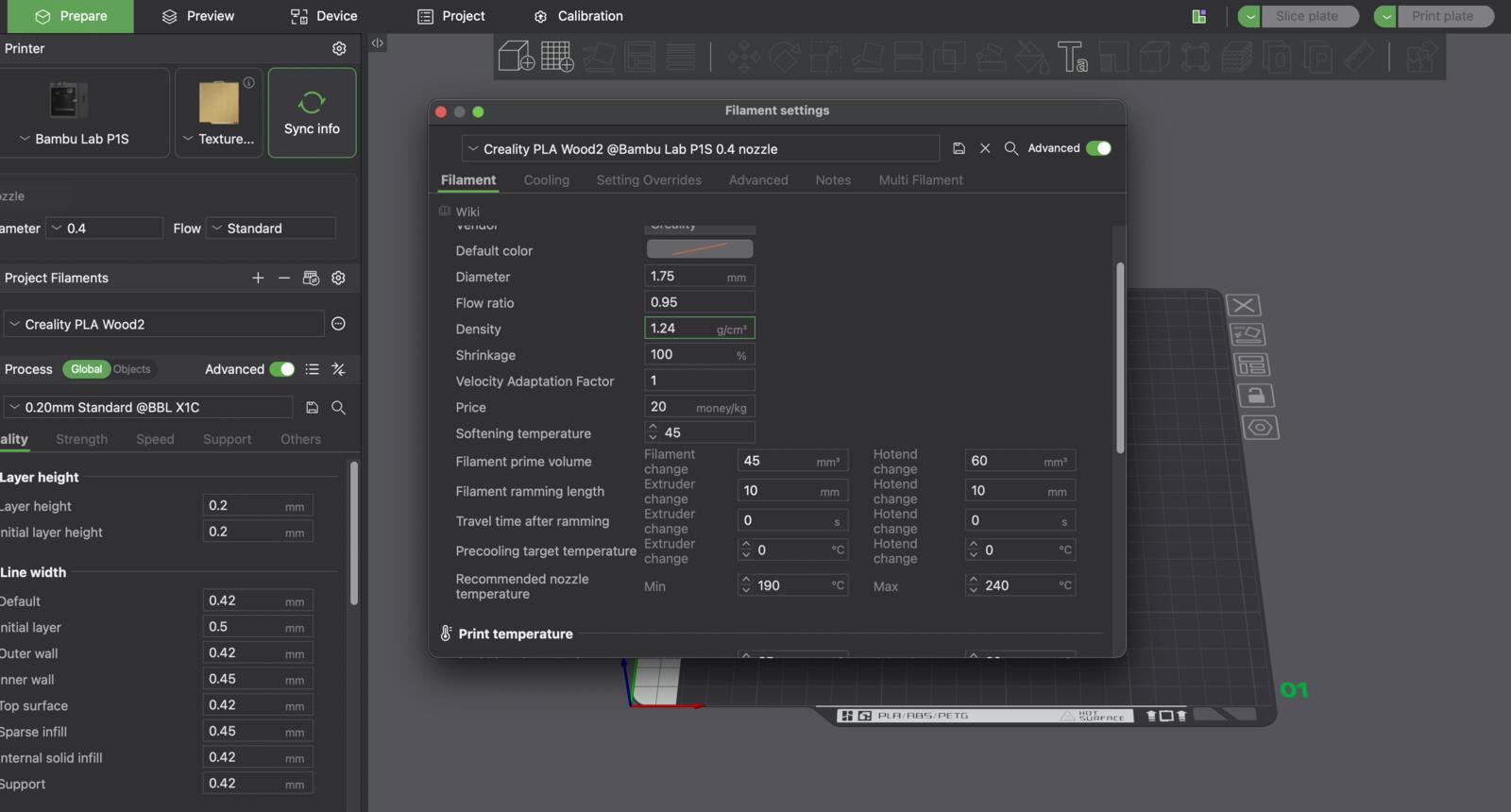The image size is (1511, 812).
Task: Click the green layout icon near Slice plate
Action: [x=1199, y=16]
